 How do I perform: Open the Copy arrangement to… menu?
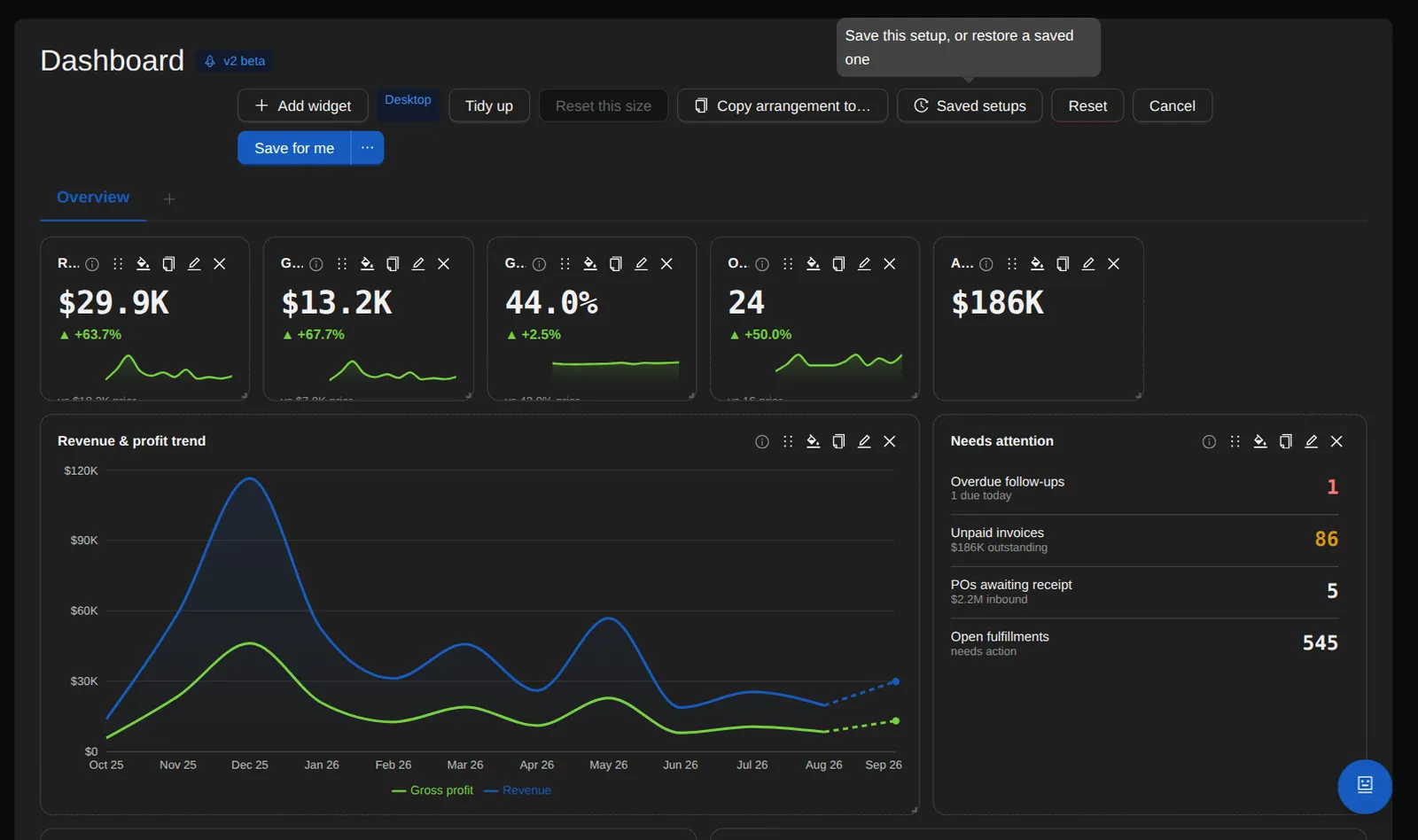click(783, 105)
